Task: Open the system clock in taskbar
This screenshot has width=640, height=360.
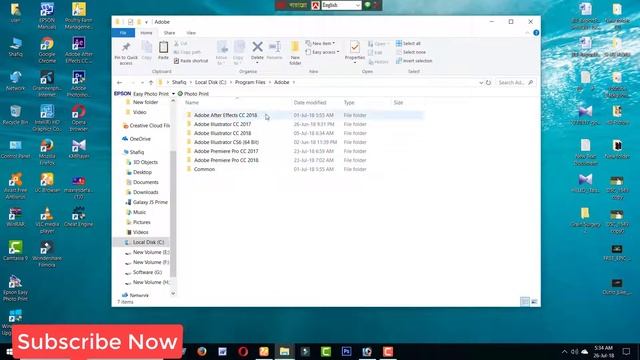Action: coord(604,351)
